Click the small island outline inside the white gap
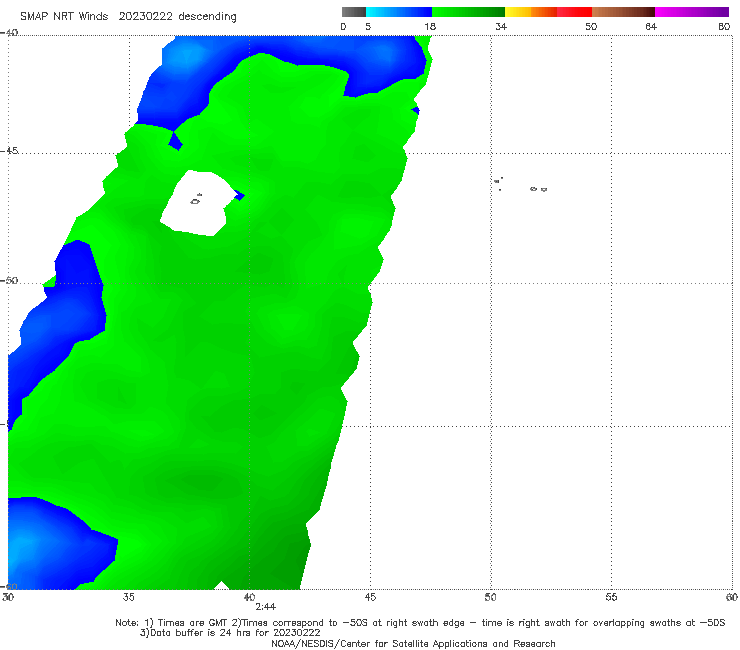This screenshot has width=740, height=650. [x=195, y=201]
